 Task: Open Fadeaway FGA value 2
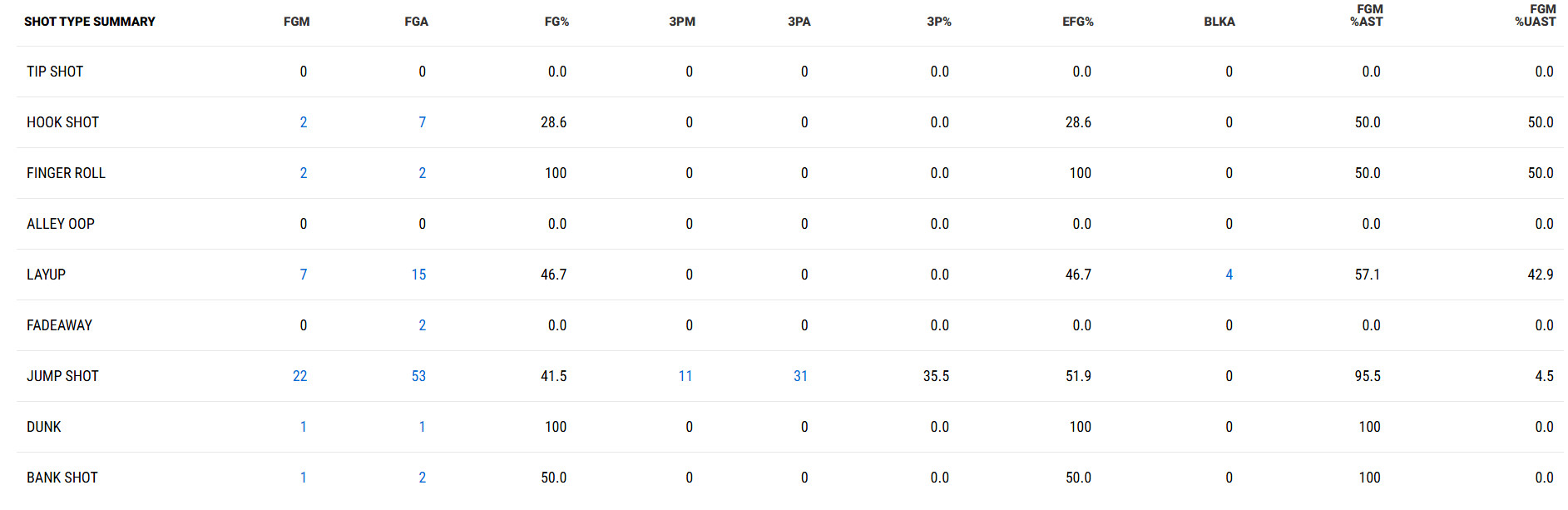pos(423,325)
